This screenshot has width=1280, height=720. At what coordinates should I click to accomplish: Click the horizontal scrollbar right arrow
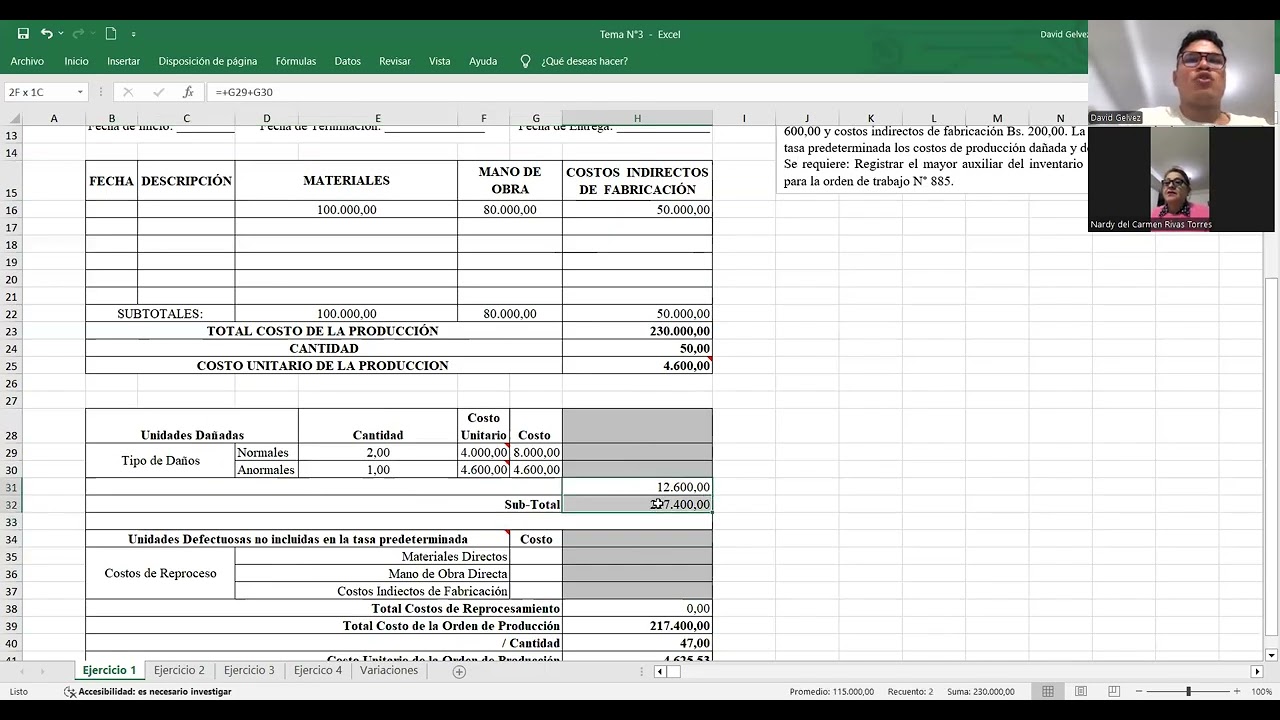pyautogui.click(x=1257, y=671)
